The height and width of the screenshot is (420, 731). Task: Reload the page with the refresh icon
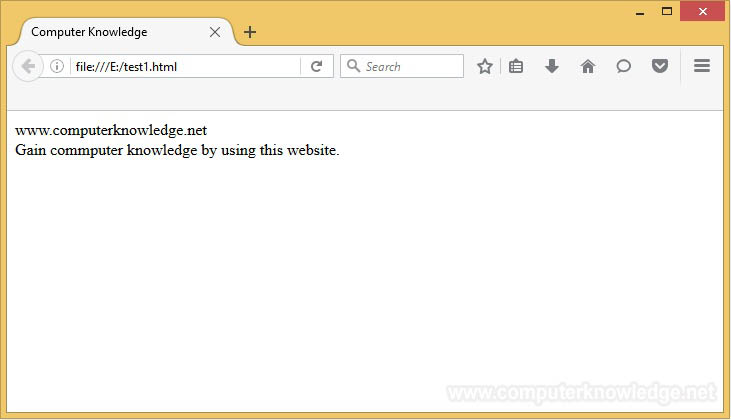(x=317, y=66)
